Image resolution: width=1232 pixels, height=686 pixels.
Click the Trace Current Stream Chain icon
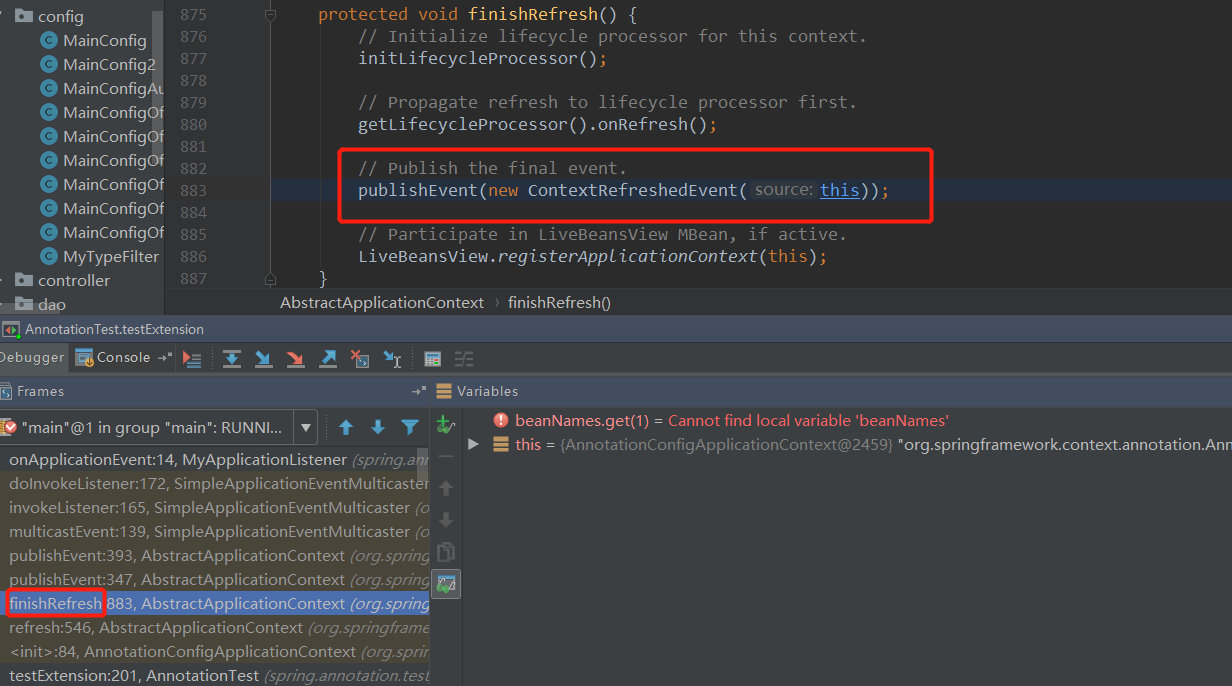pos(464,358)
